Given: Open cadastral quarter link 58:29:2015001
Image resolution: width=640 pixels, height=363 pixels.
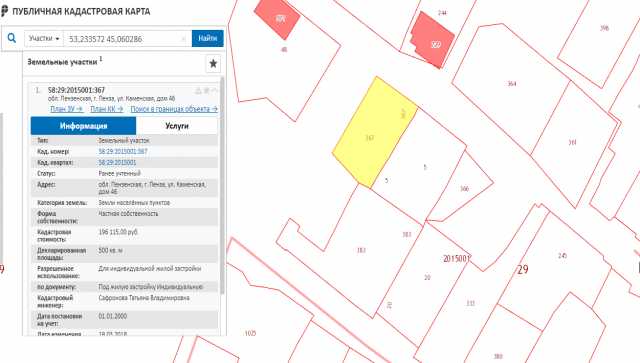Looking at the screenshot, I should point(117,163).
